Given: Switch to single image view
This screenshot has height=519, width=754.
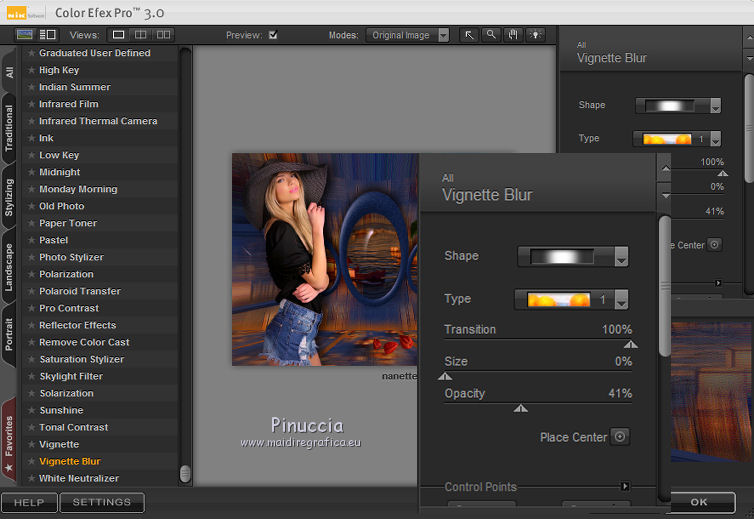Looking at the screenshot, I should click(x=119, y=35).
